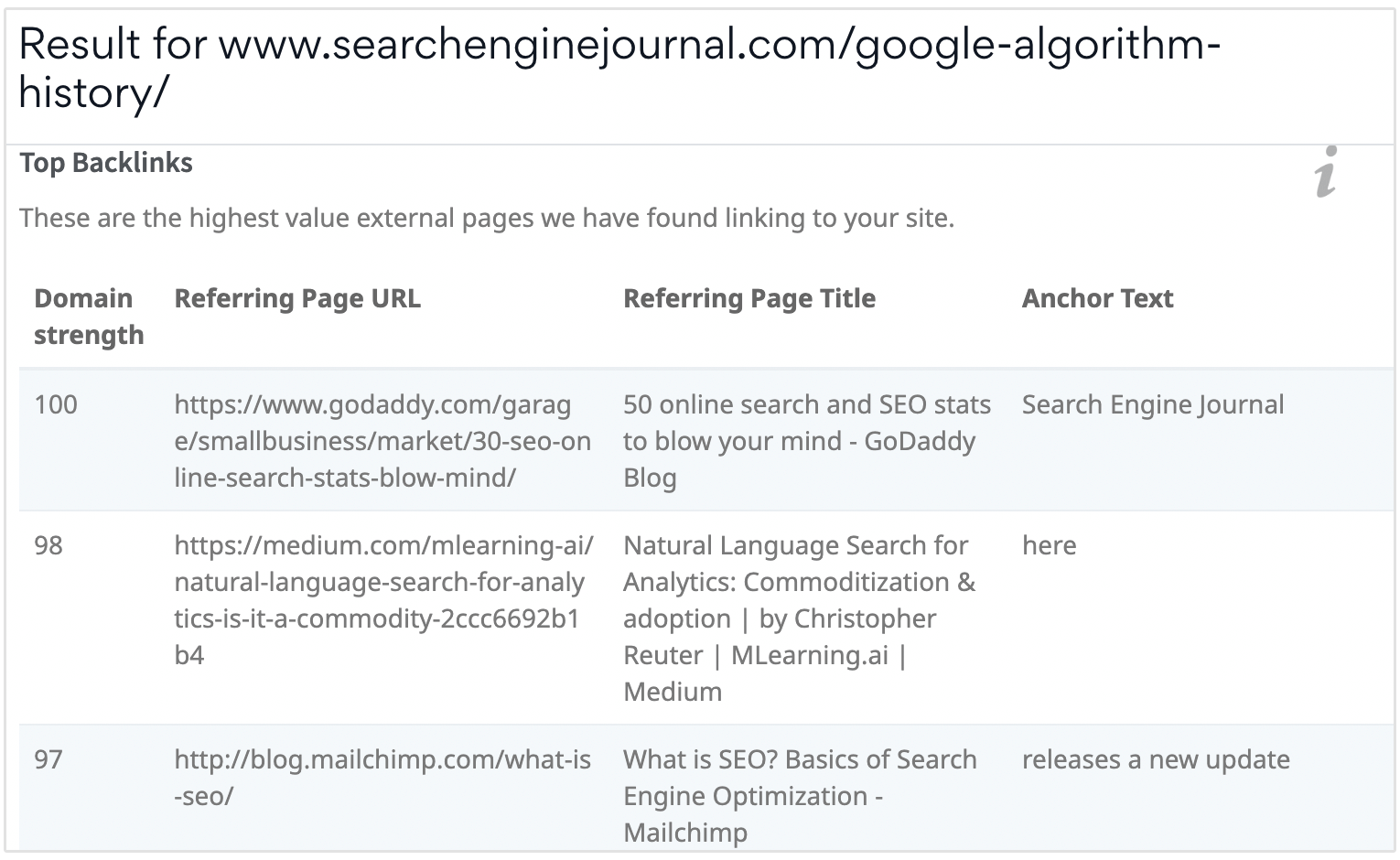
Task: Click the Domain strength column header
Action: (89, 317)
